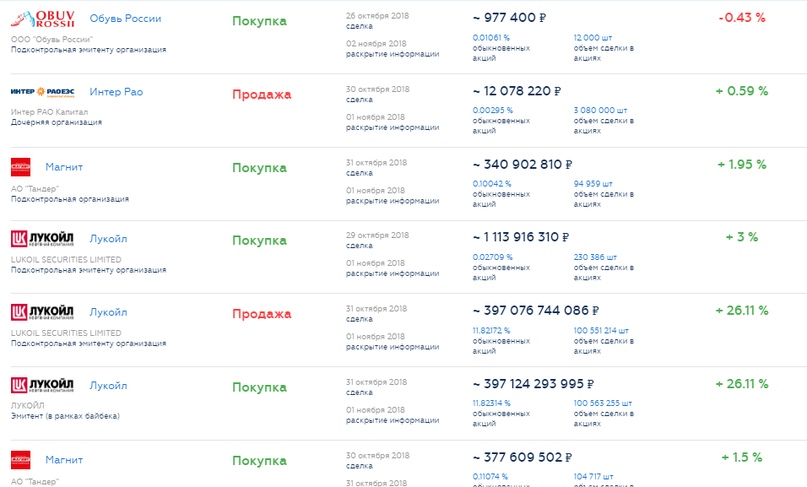Open the Интер Рао company link
Image resolution: width=807 pixels, height=487 pixels.
pyautogui.click(x=116, y=92)
